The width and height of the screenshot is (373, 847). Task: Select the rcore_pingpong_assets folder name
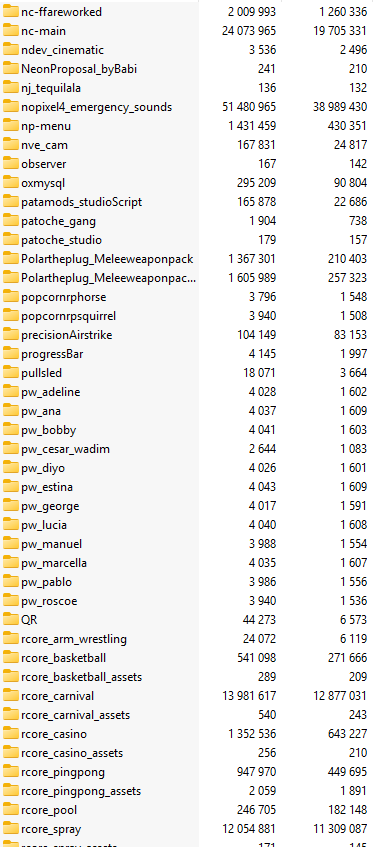pos(81,791)
